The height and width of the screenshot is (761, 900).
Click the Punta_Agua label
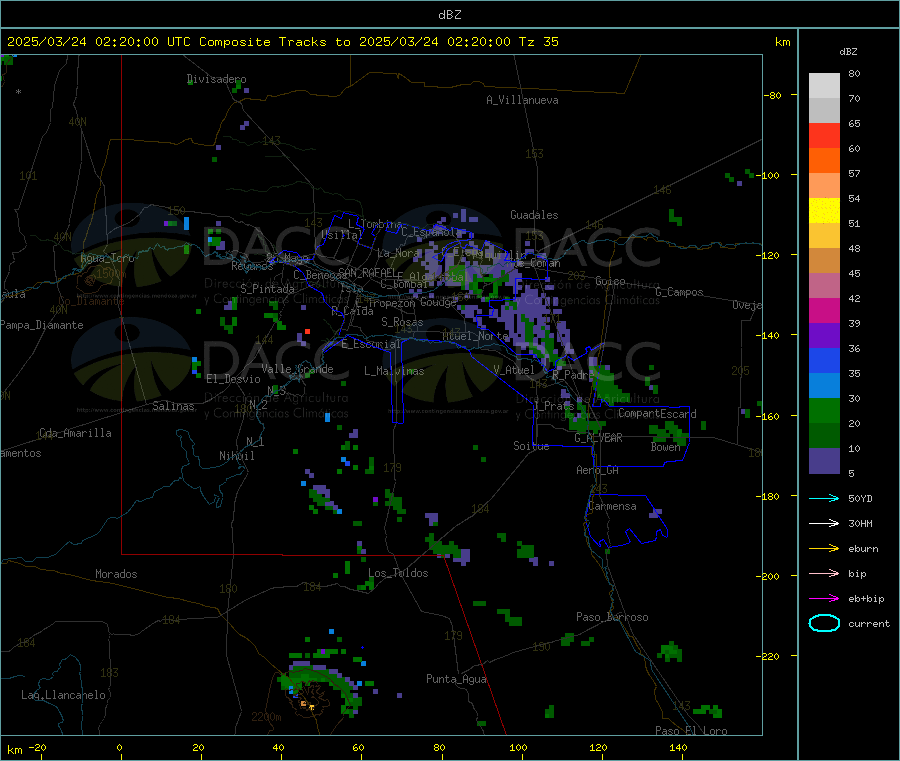pyautogui.click(x=456, y=679)
